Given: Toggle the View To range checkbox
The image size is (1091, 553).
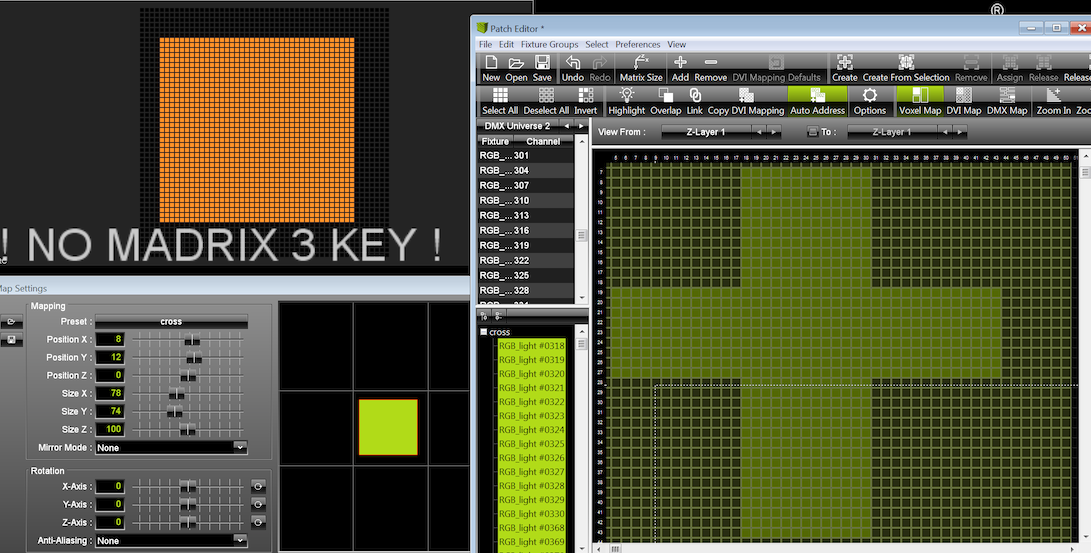Looking at the screenshot, I should pos(812,131).
